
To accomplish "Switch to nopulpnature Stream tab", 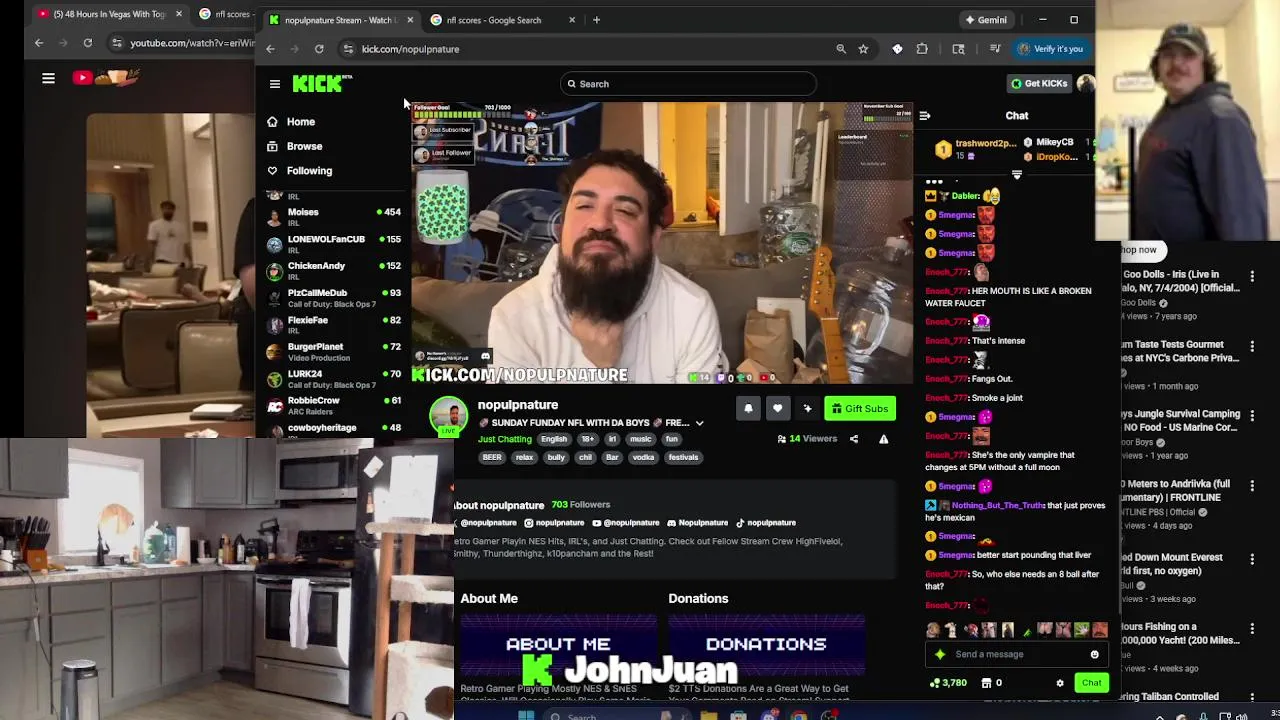I will point(340,20).
